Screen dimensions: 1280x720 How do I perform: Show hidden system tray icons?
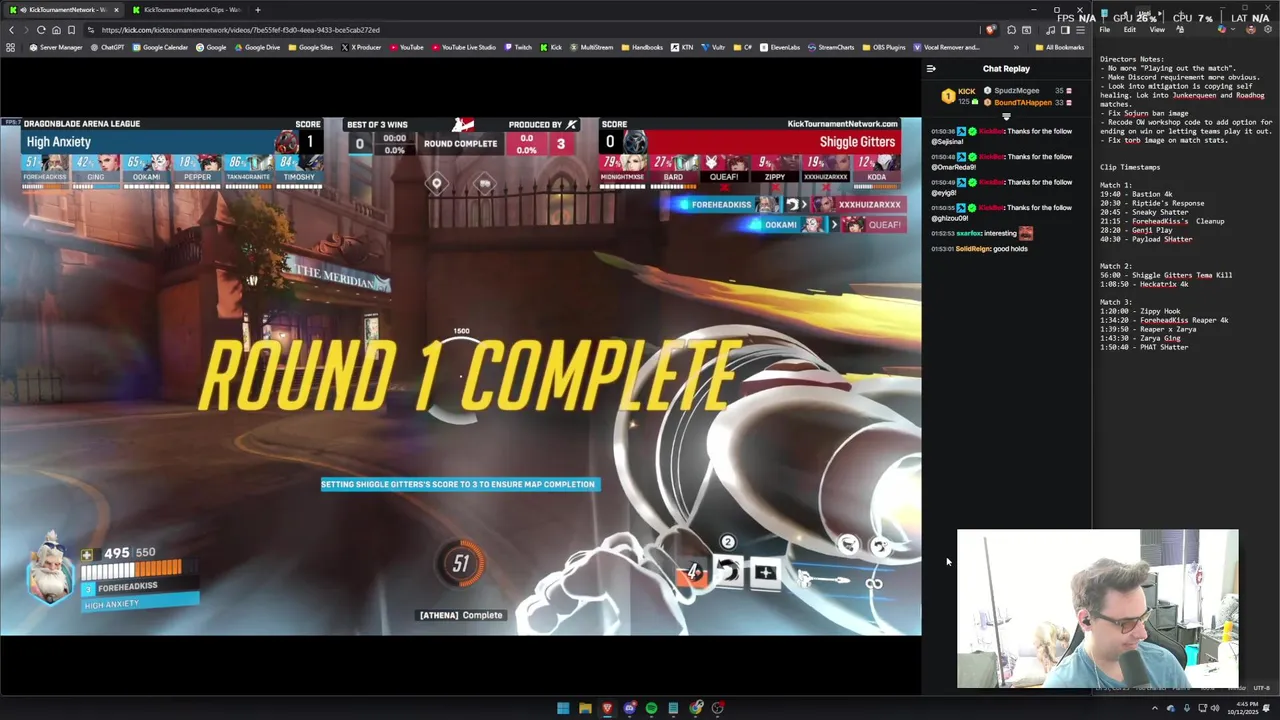click(1154, 708)
